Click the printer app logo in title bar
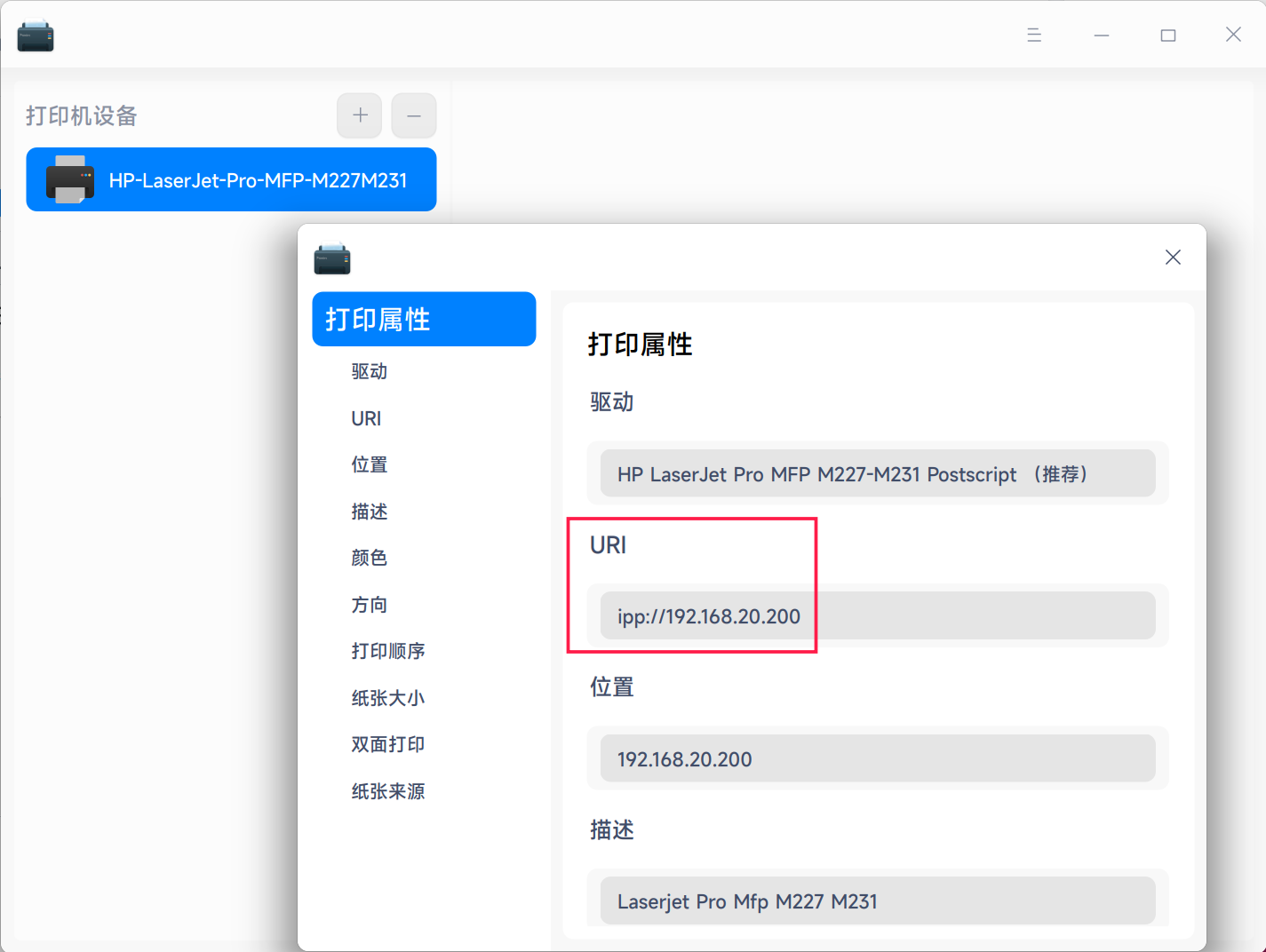Viewport: 1266px width, 952px height. point(36,35)
